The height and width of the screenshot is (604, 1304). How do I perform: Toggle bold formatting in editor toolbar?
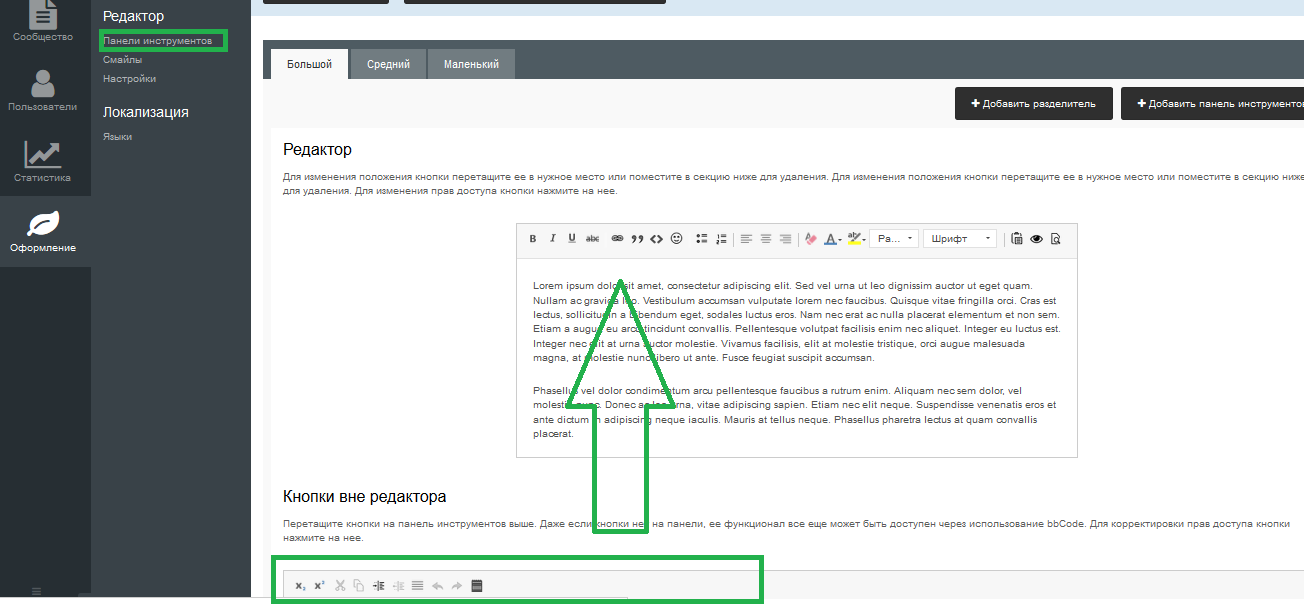(533, 239)
